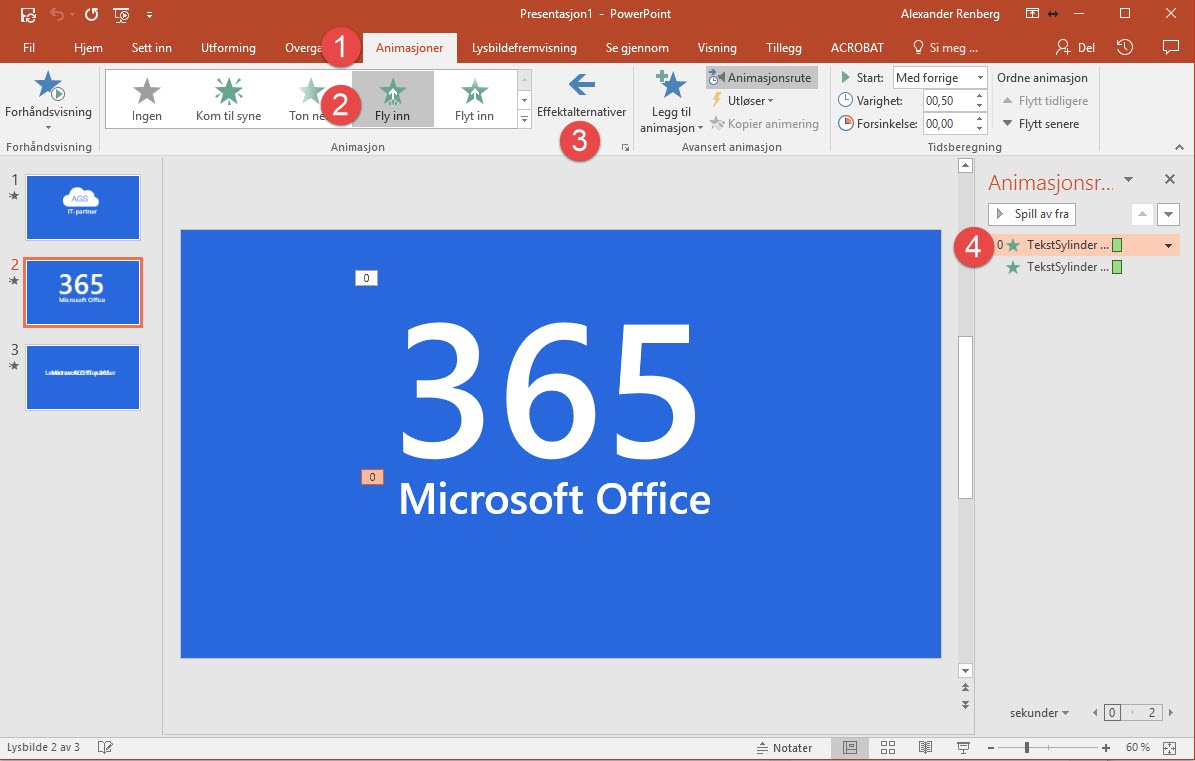Choose the Fly inn animation effect

(x=392, y=99)
